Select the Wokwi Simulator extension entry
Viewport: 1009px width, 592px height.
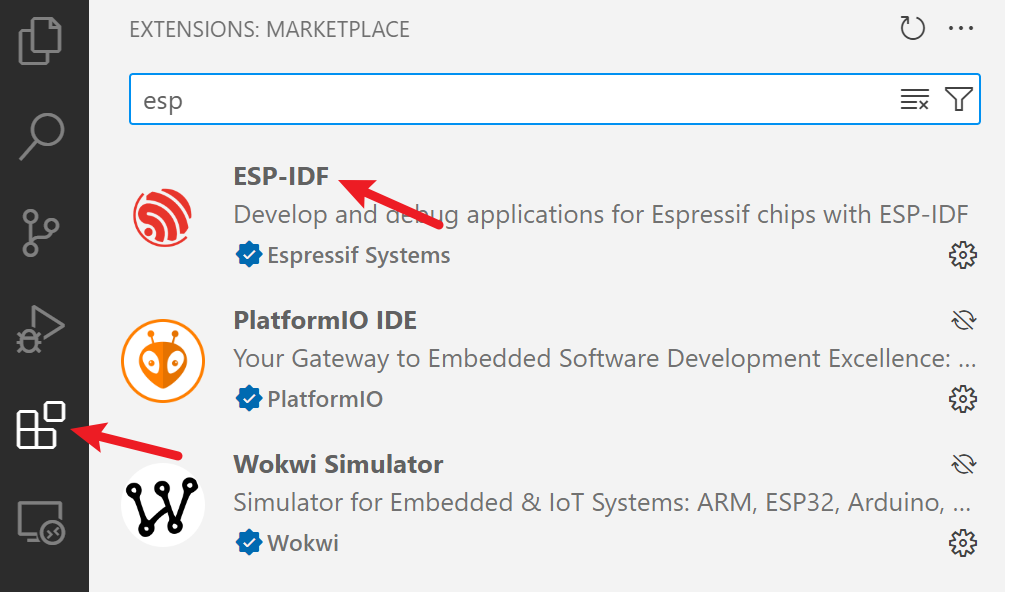549,503
